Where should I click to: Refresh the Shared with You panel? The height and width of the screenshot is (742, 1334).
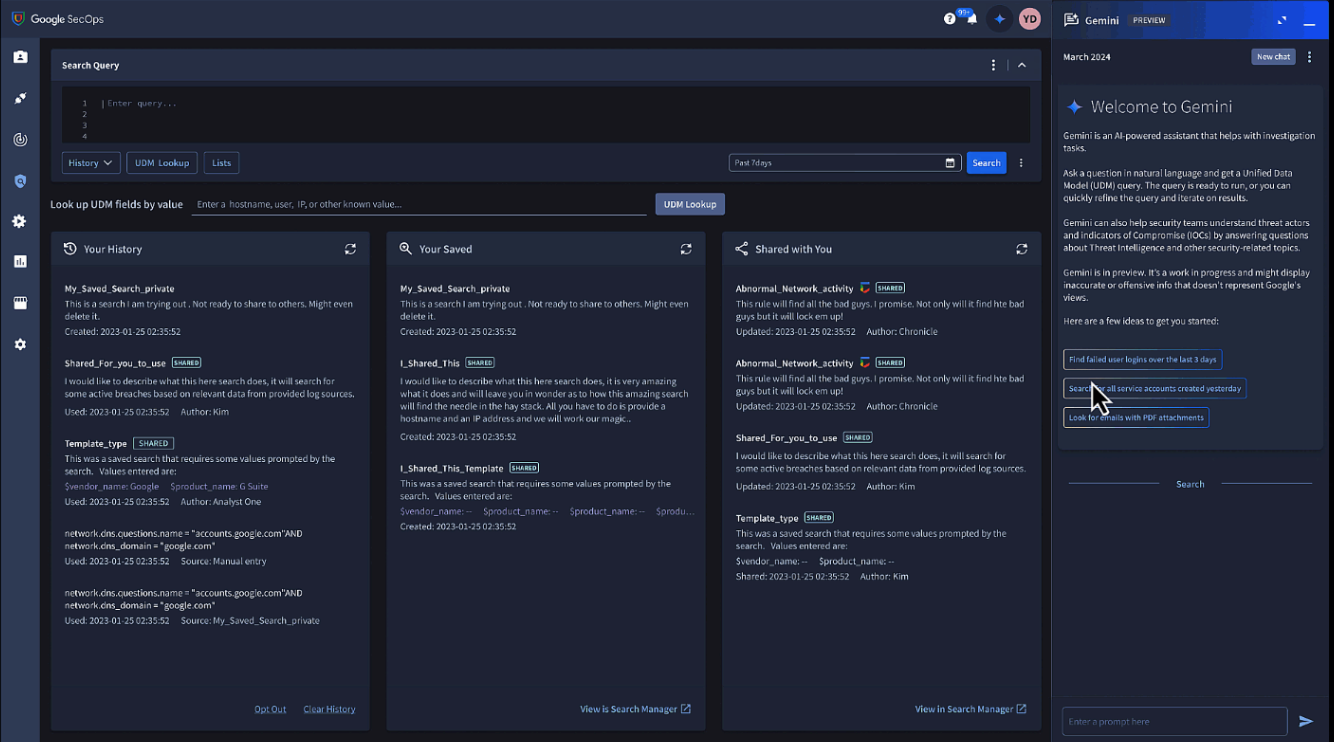(1021, 249)
